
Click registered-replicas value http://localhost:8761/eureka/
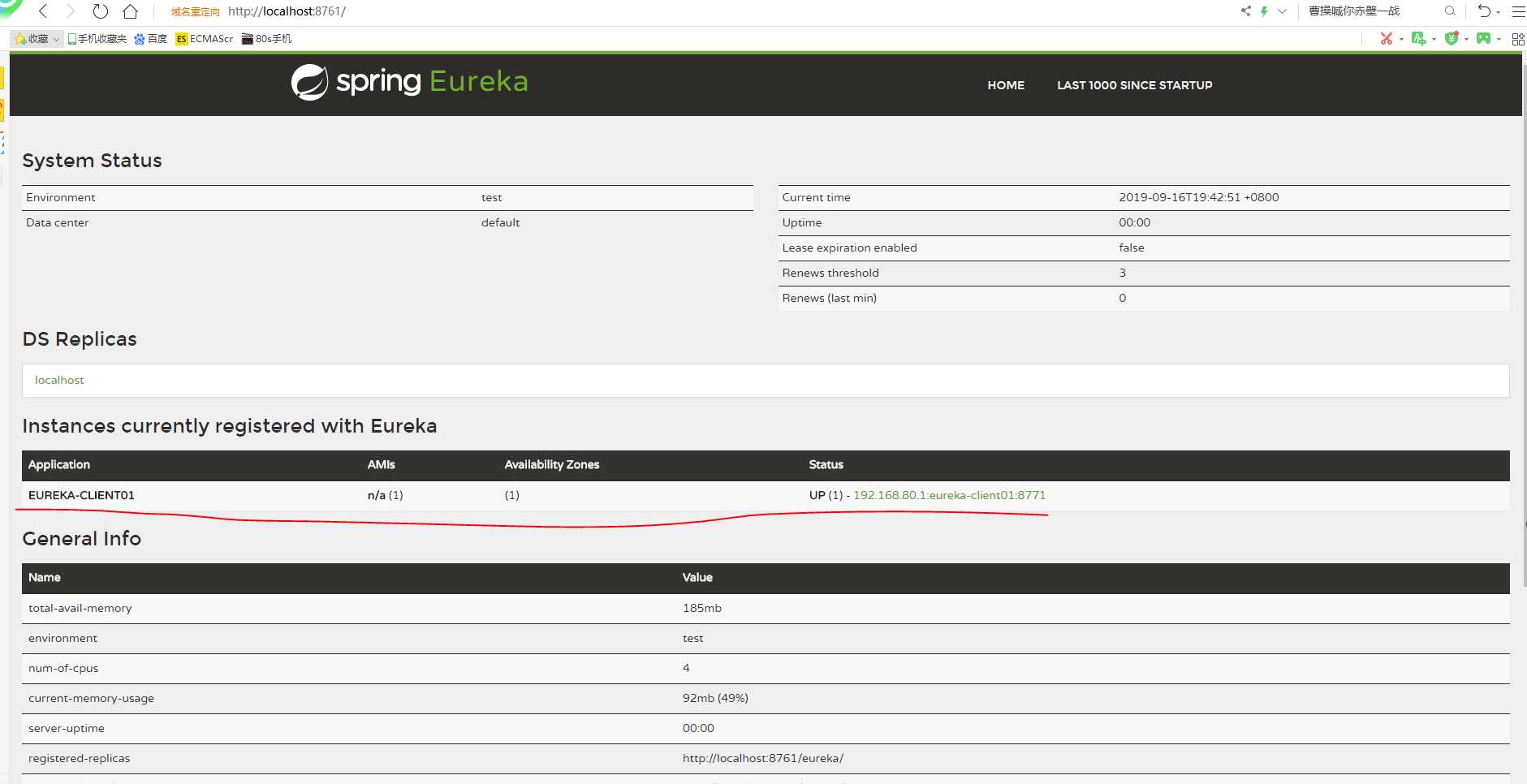pyautogui.click(x=762, y=758)
